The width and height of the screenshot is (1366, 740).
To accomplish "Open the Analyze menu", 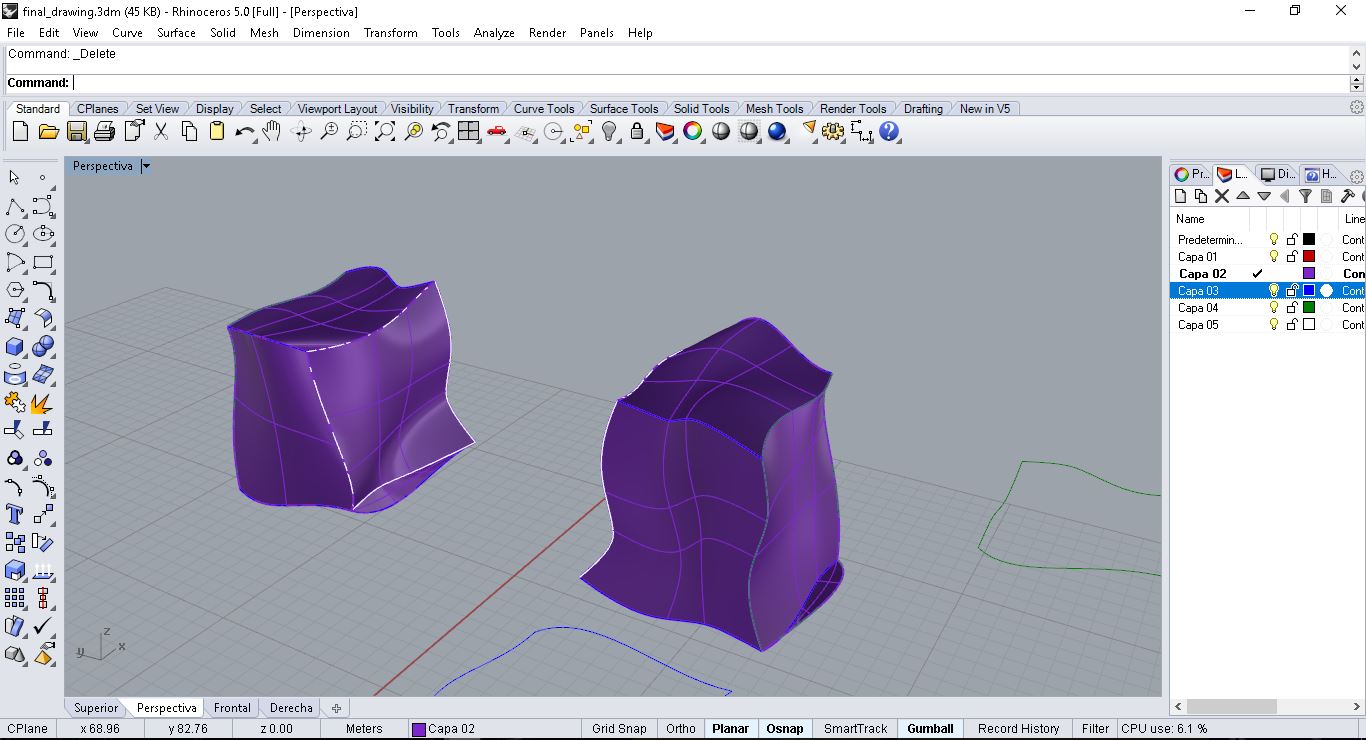I will [x=494, y=33].
